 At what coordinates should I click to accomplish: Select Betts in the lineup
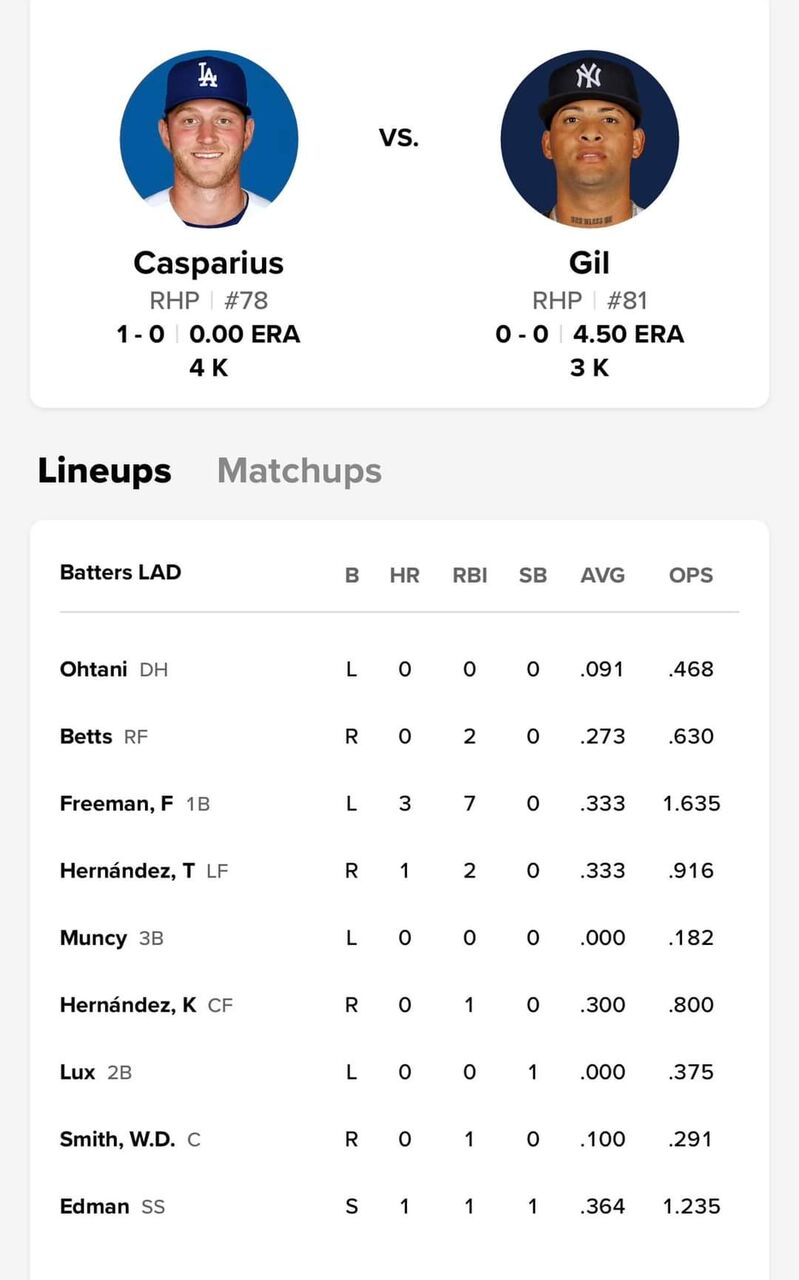(x=86, y=737)
